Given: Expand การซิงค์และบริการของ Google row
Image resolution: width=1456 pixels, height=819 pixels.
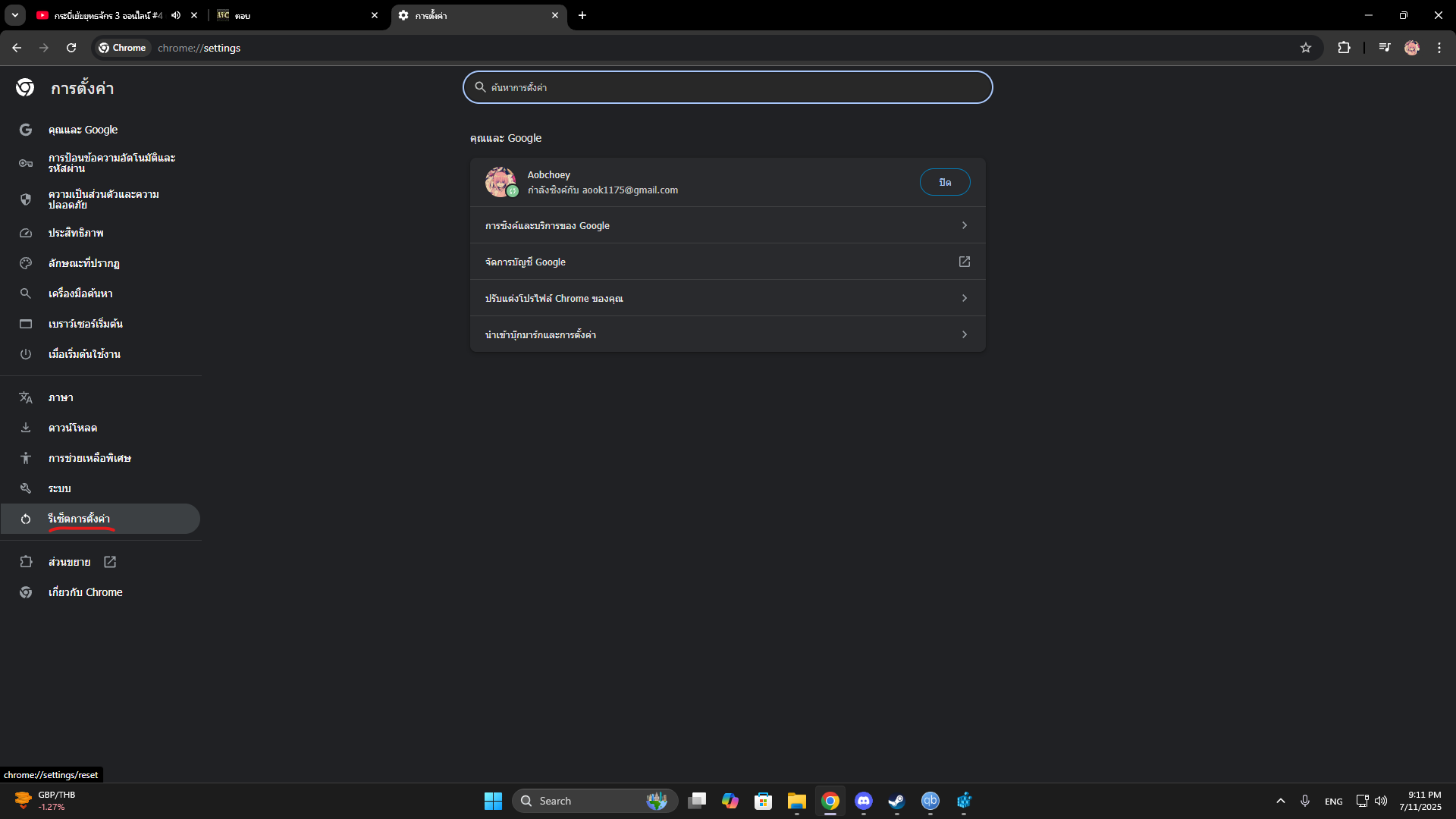Looking at the screenshot, I should click(727, 225).
